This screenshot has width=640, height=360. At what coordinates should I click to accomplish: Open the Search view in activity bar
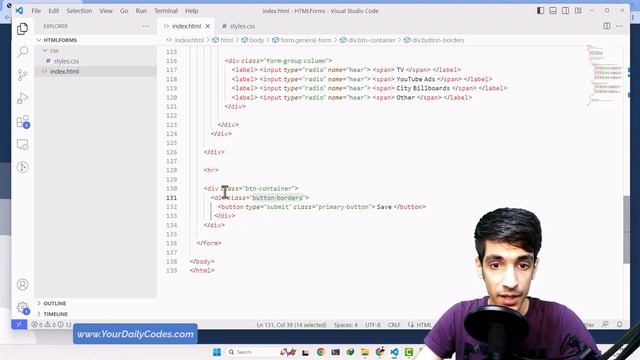22,51
